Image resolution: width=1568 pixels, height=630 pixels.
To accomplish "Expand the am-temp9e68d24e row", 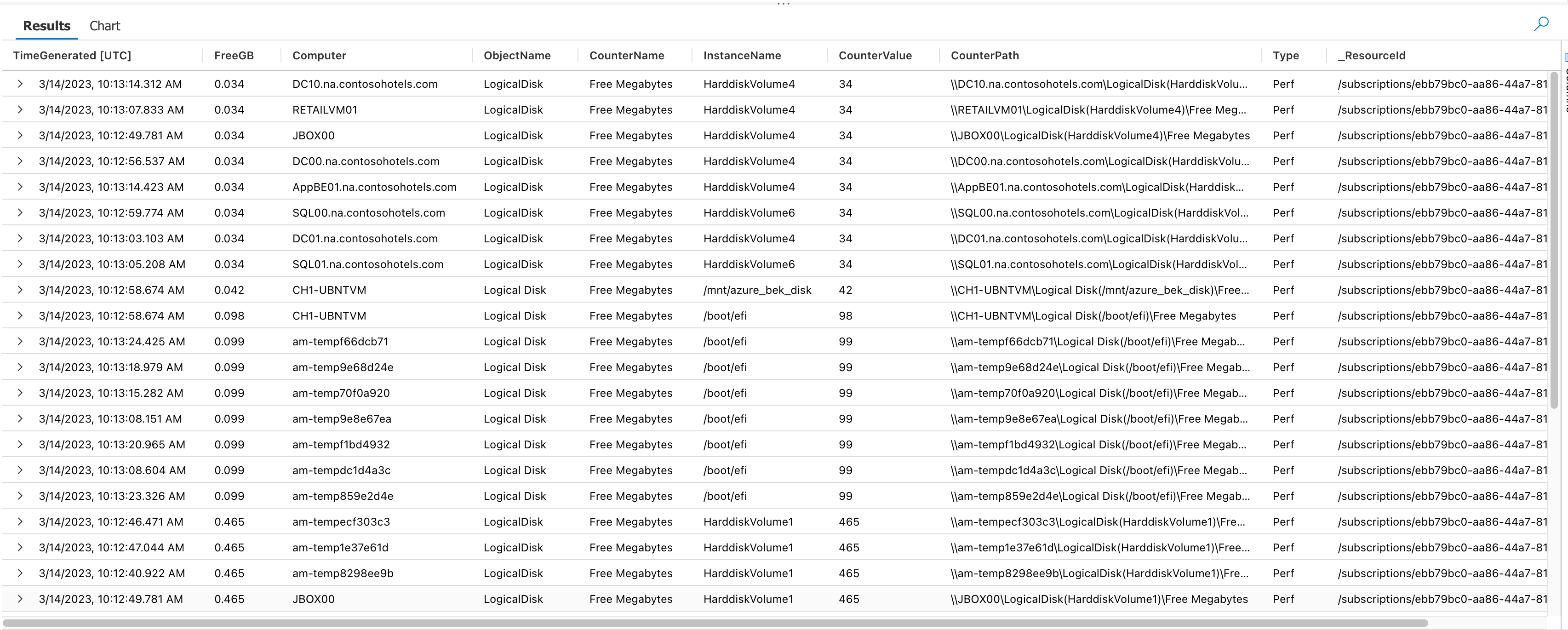I will click(x=20, y=367).
